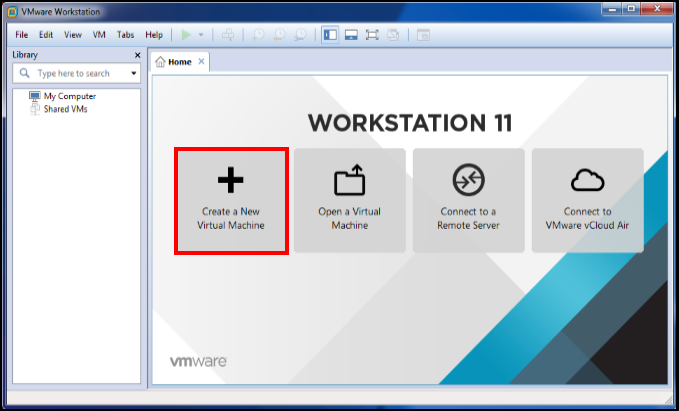Click the Enter Full Screen icon
The image size is (679, 411).
[x=372, y=35]
